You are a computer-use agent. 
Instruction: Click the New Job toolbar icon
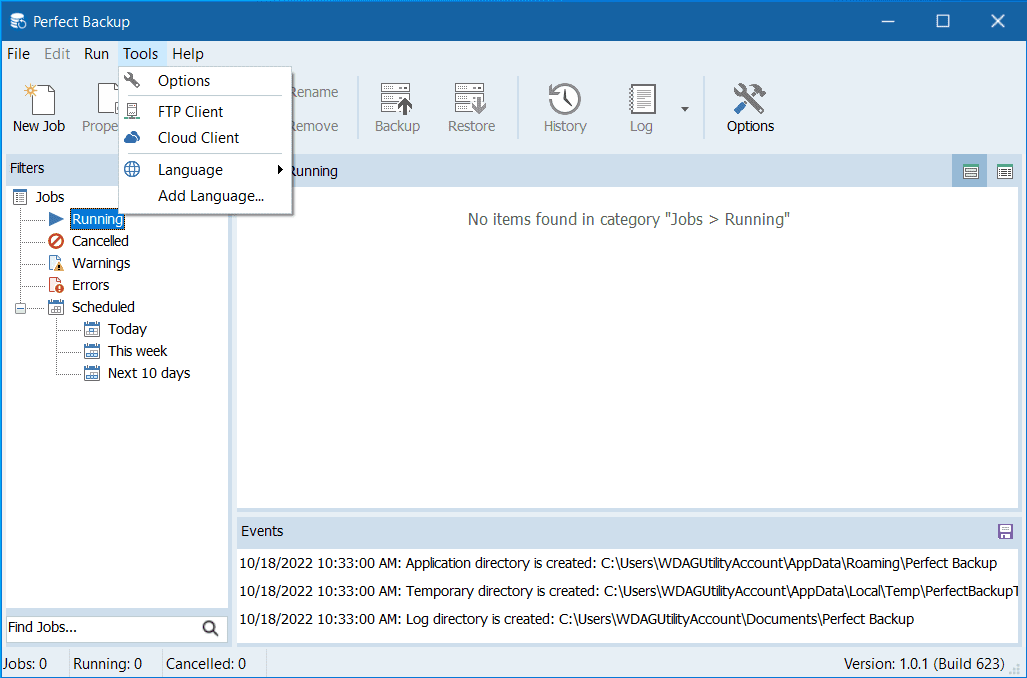(39, 108)
